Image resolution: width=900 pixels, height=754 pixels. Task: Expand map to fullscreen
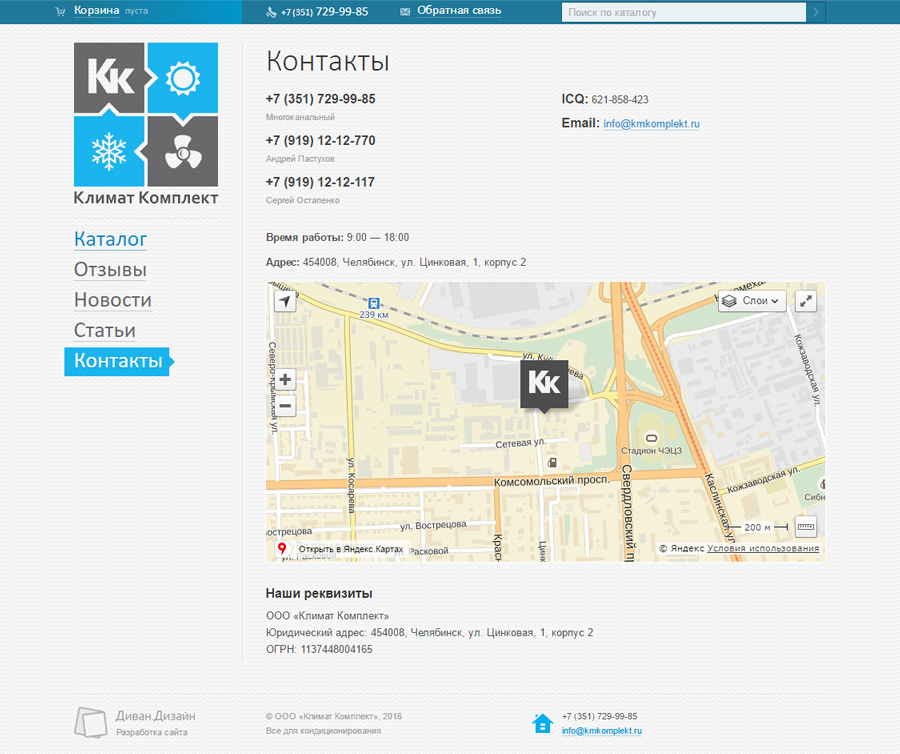click(806, 301)
